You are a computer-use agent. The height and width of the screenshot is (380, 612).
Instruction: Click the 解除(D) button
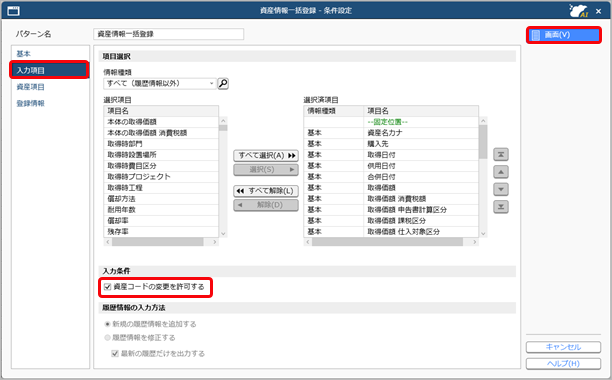point(266,205)
